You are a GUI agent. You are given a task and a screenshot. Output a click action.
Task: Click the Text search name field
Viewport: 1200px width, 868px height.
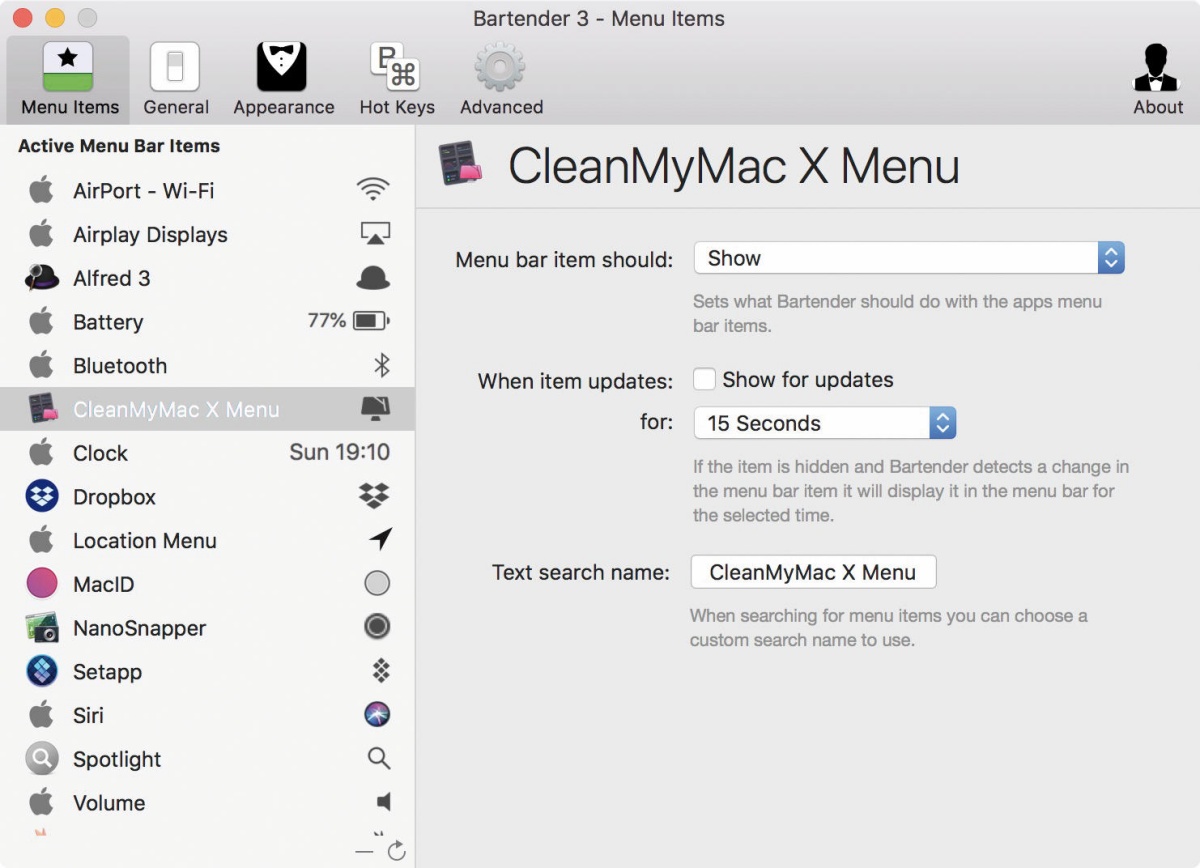813,572
